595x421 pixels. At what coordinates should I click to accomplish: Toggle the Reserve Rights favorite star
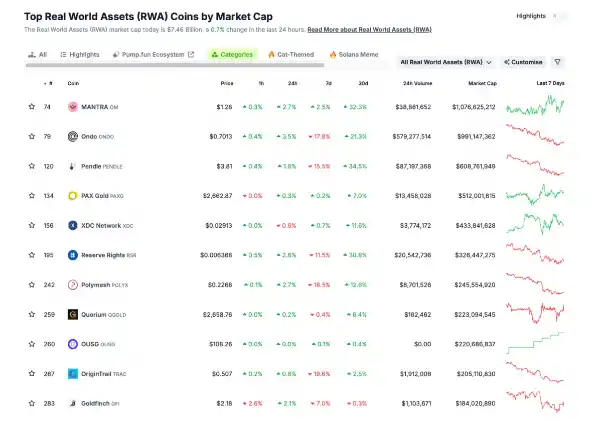(x=32, y=255)
